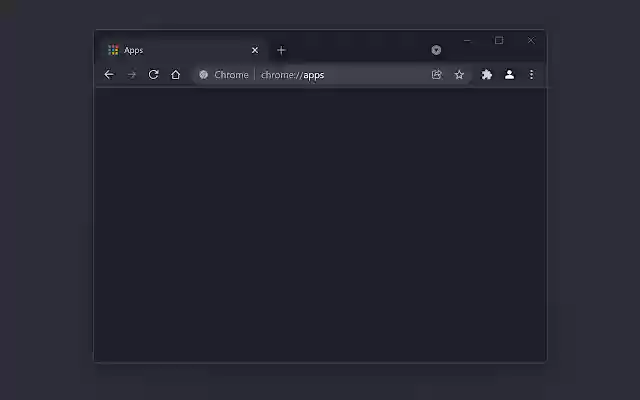Click the forward navigation arrow
This screenshot has width=640, height=400.
pos(132,75)
